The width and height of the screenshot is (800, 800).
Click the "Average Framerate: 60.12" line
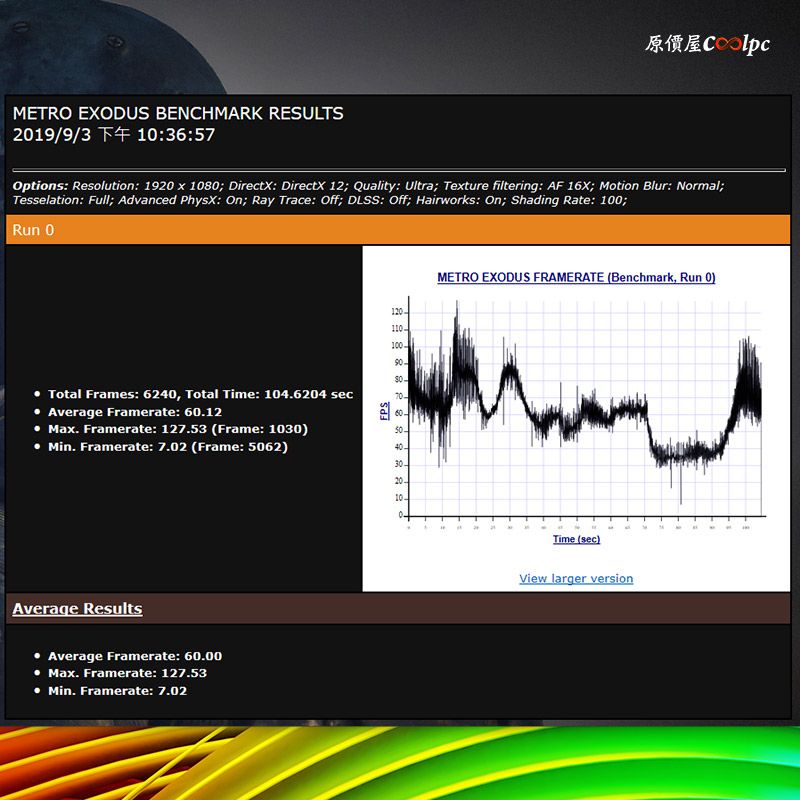[135, 412]
